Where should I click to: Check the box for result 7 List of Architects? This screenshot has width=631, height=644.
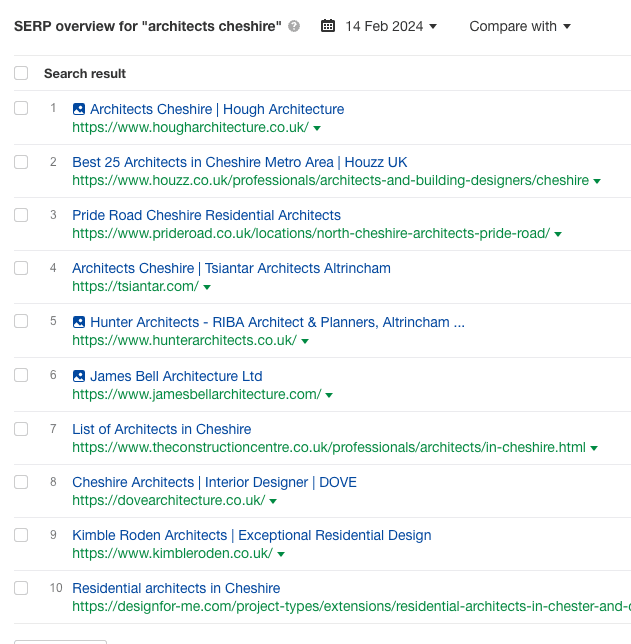(x=21, y=429)
